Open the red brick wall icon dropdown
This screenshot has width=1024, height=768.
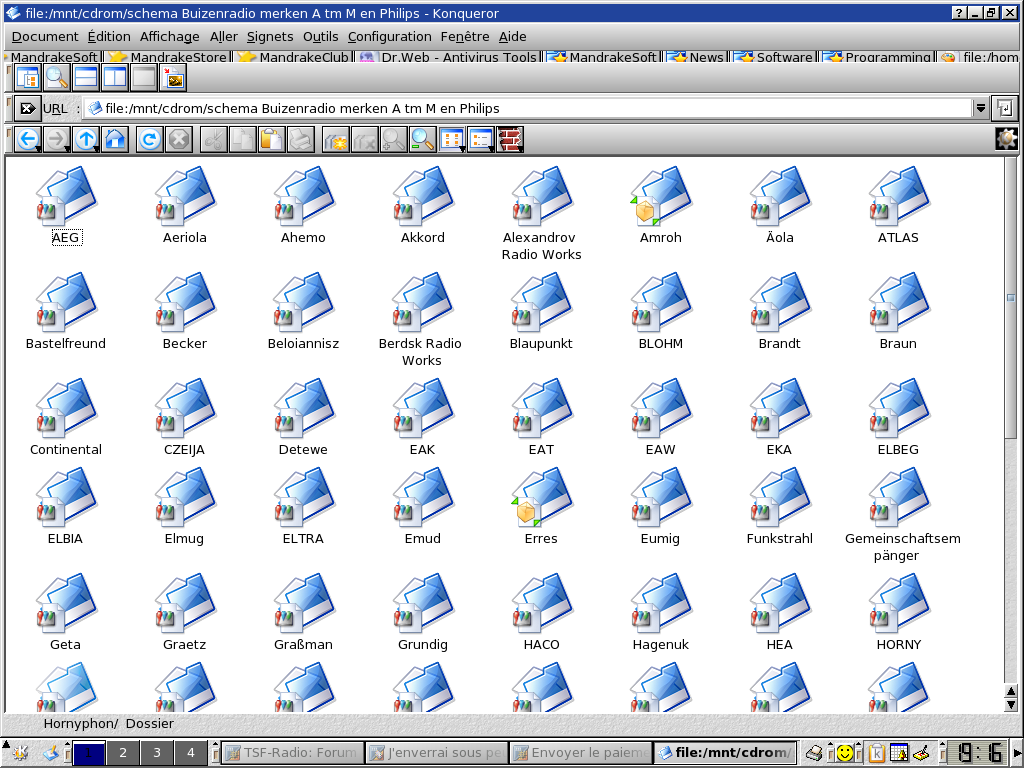click(510, 139)
